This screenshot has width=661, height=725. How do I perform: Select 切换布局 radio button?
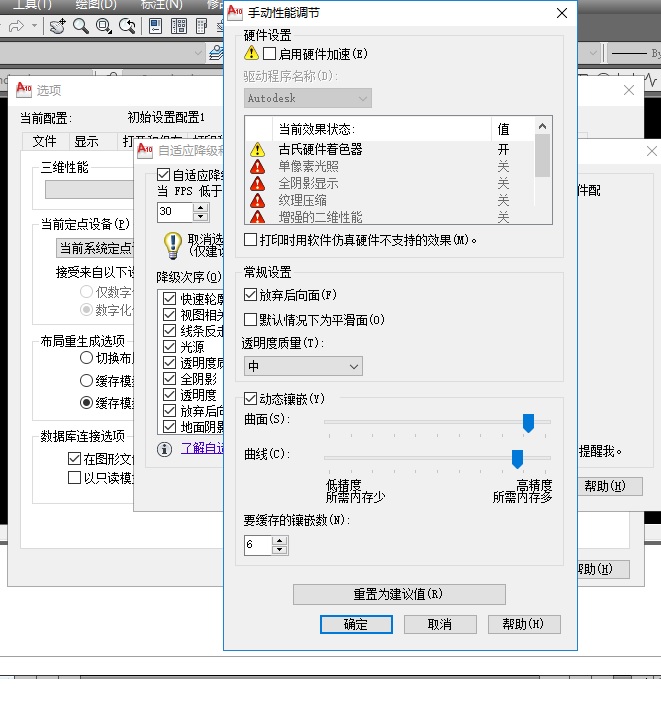(86, 358)
